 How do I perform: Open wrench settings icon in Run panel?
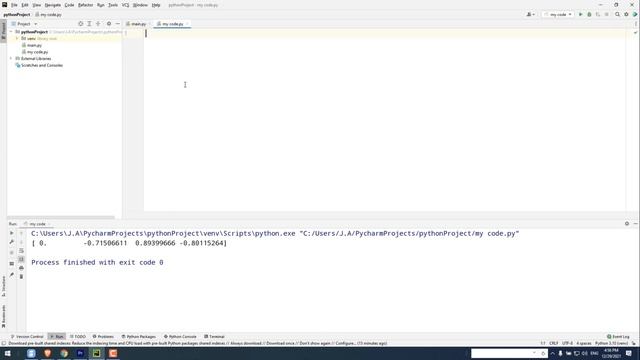tap(11, 242)
